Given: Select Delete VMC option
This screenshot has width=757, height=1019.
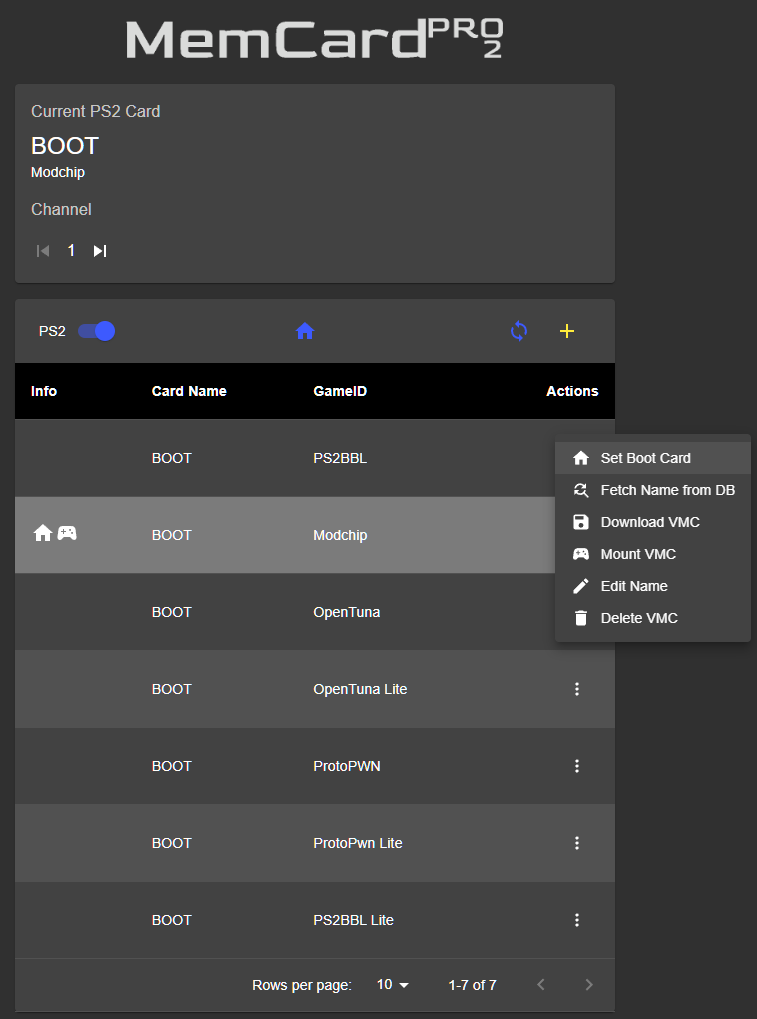Looking at the screenshot, I should pyautogui.click(x=639, y=618).
